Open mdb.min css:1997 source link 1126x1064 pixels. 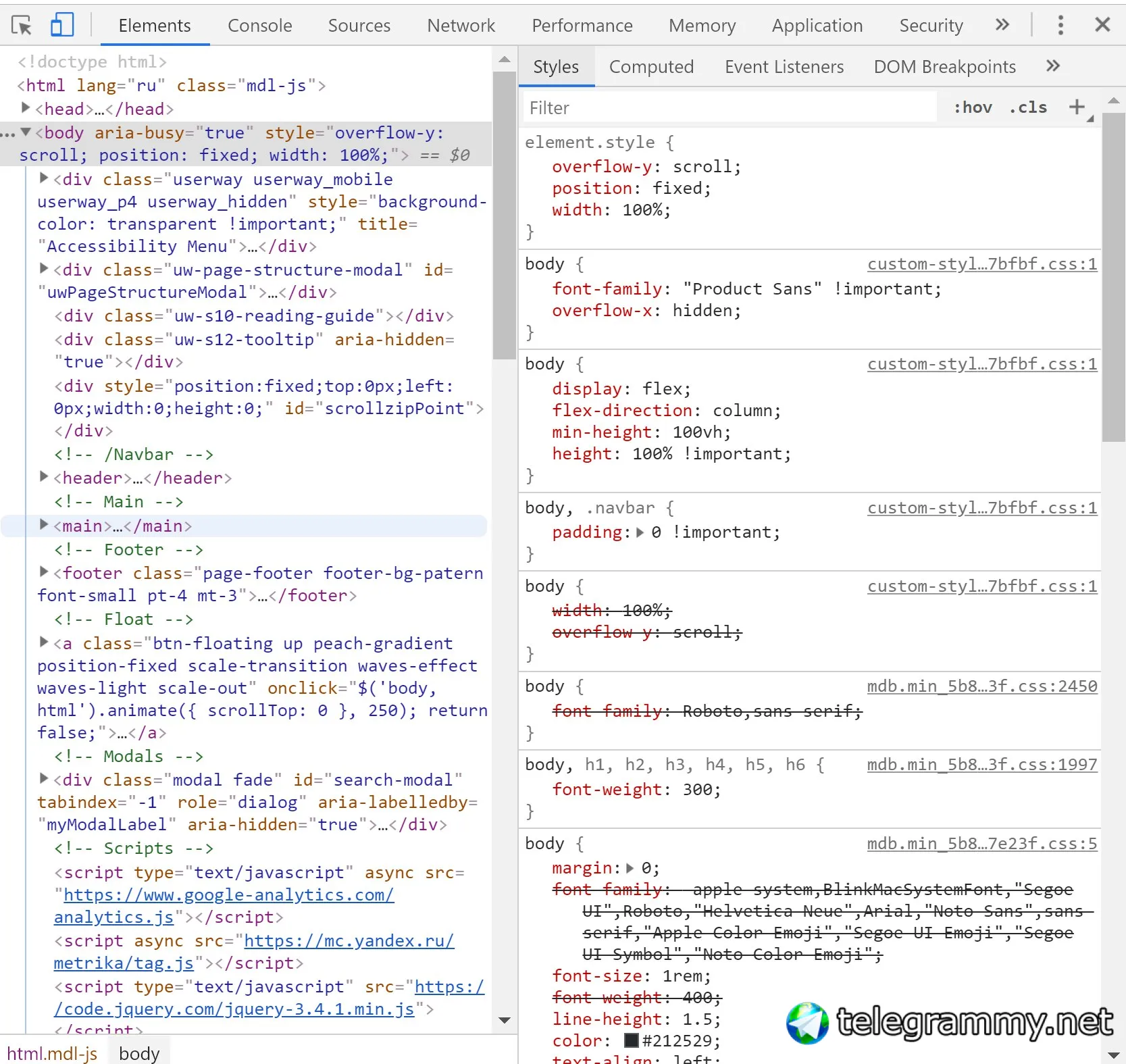982,765
